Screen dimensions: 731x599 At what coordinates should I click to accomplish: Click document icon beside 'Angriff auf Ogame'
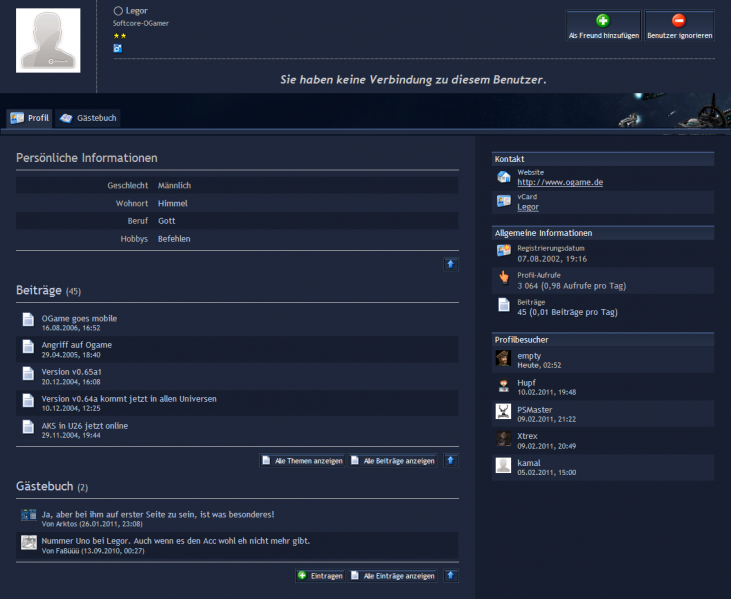pos(28,347)
